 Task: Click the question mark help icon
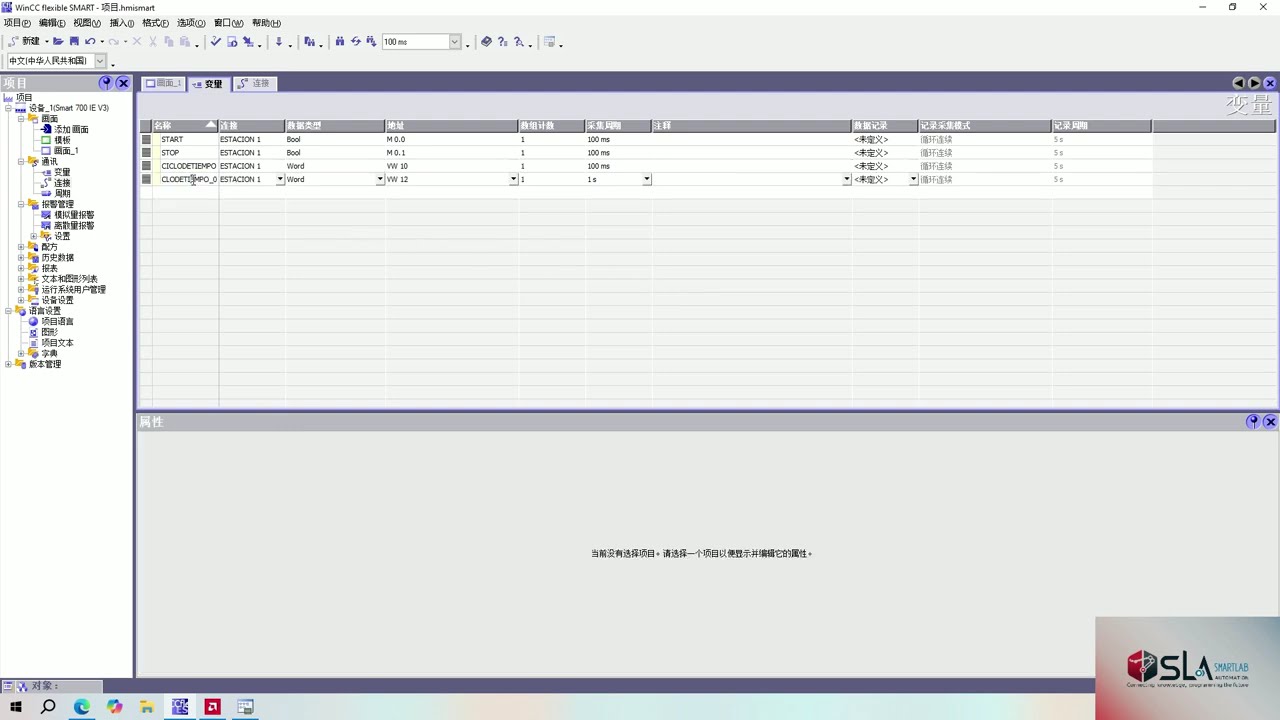pos(502,42)
